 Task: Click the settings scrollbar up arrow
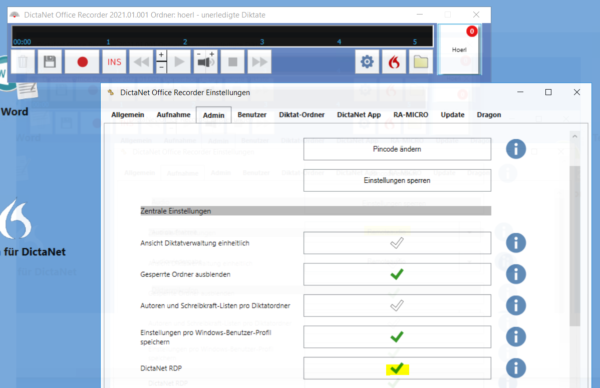574,136
